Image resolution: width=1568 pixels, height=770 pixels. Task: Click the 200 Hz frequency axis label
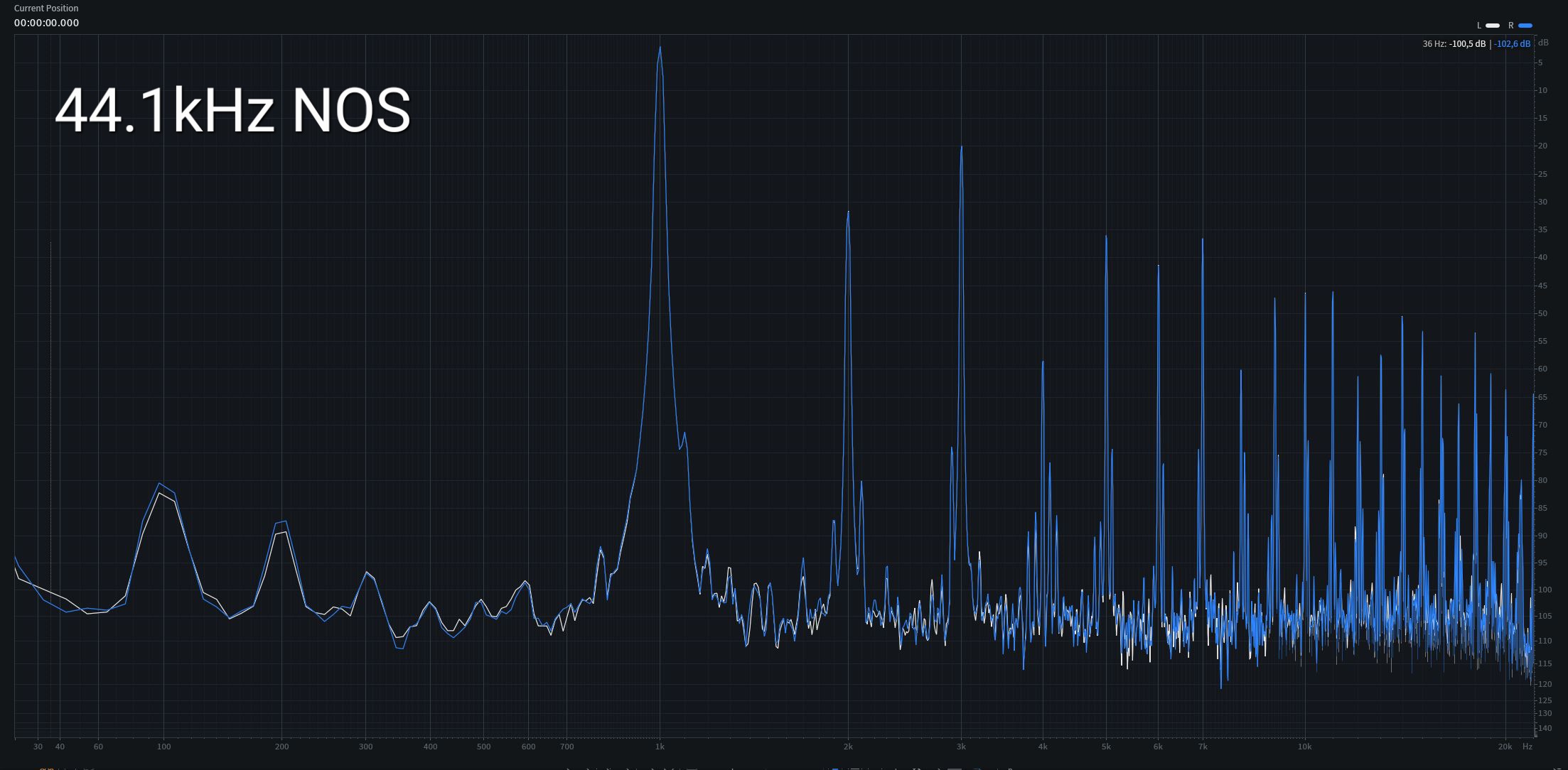pyautogui.click(x=281, y=747)
